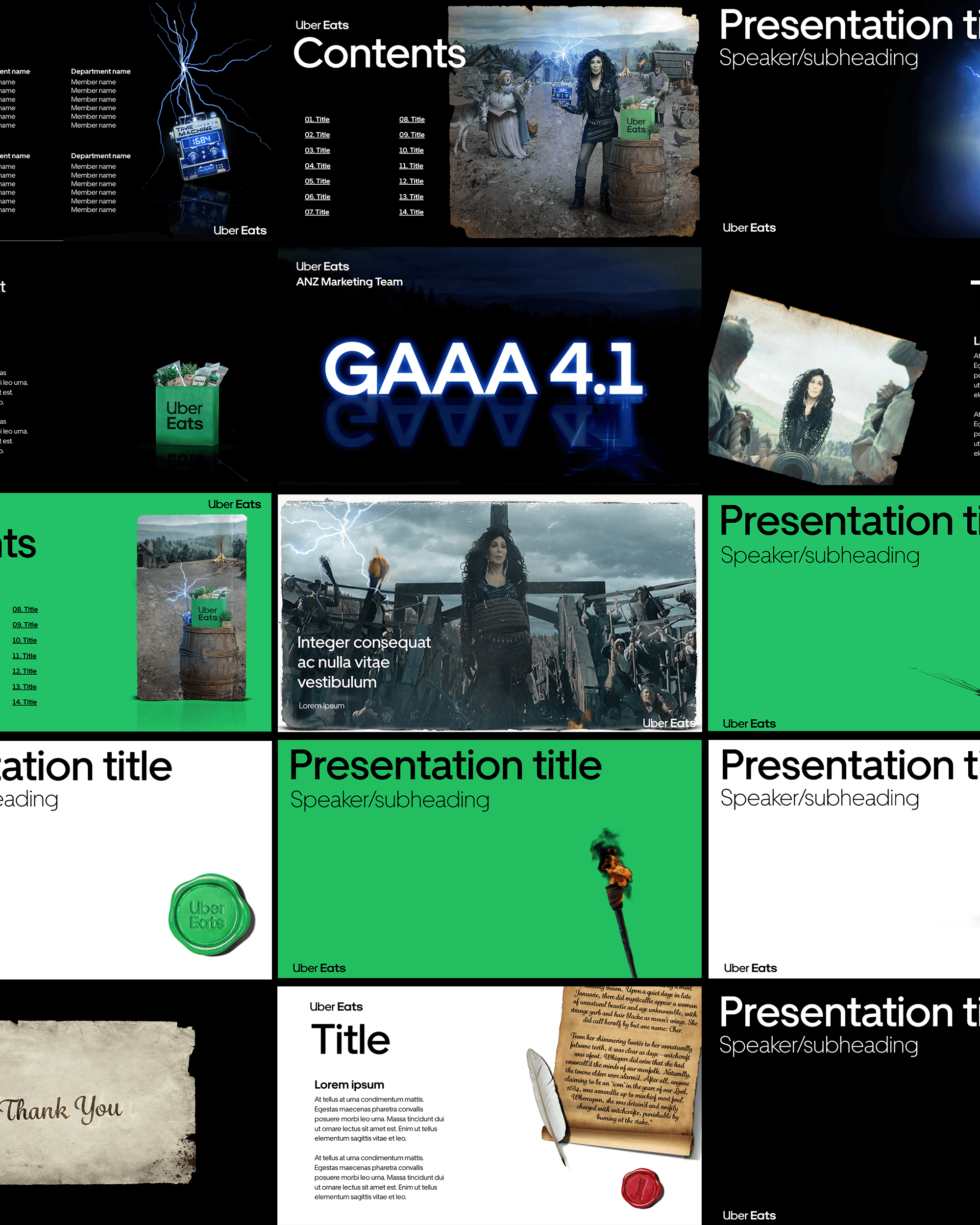Click the village photo on the Contents slide
The width and height of the screenshot is (980, 1225).
click(574, 121)
